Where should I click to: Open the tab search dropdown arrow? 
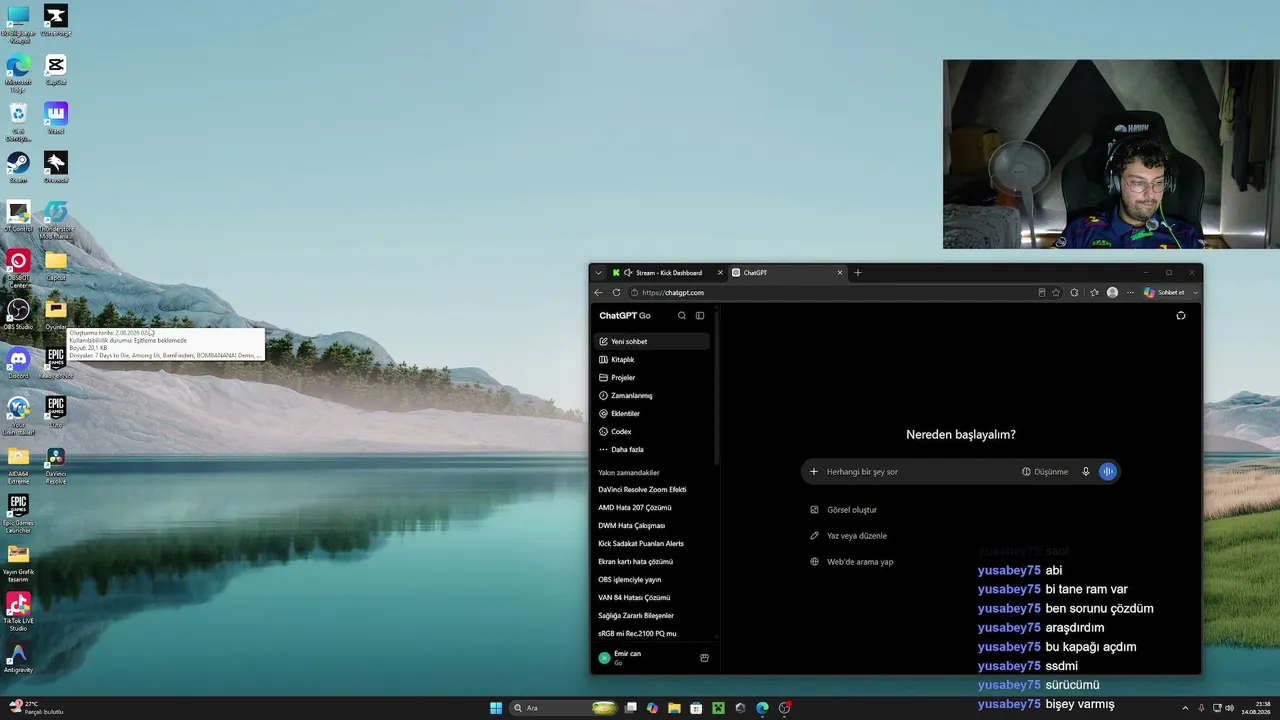tap(598, 273)
